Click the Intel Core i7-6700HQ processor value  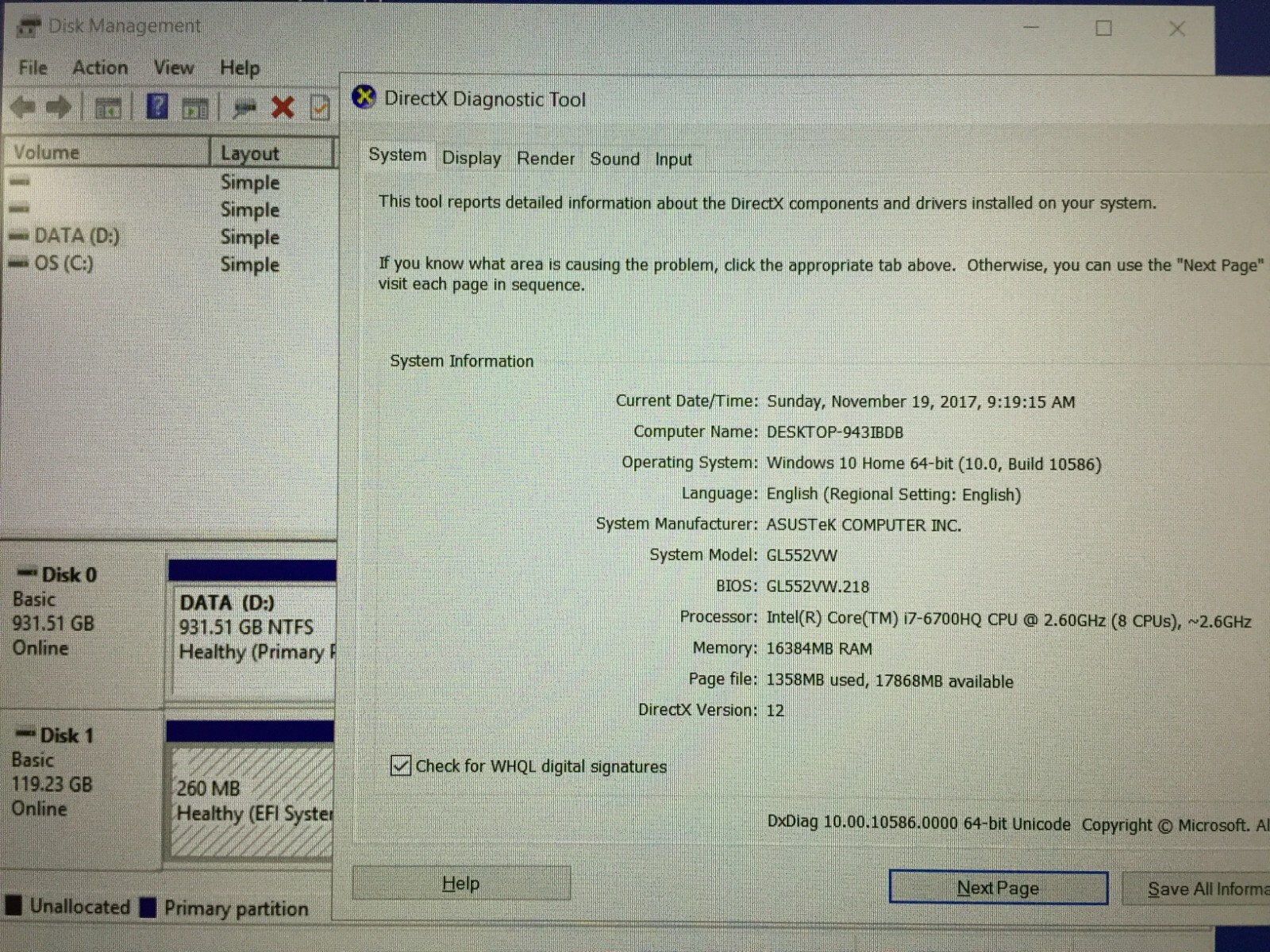point(1009,620)
